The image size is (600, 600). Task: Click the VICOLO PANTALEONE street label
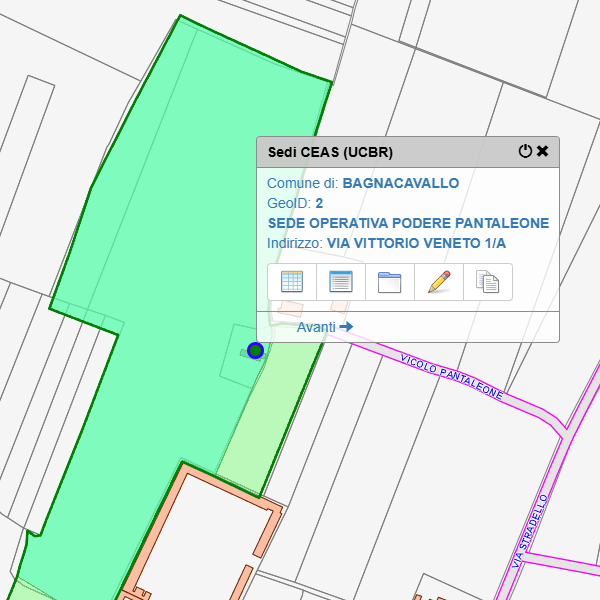click(451, 376)
